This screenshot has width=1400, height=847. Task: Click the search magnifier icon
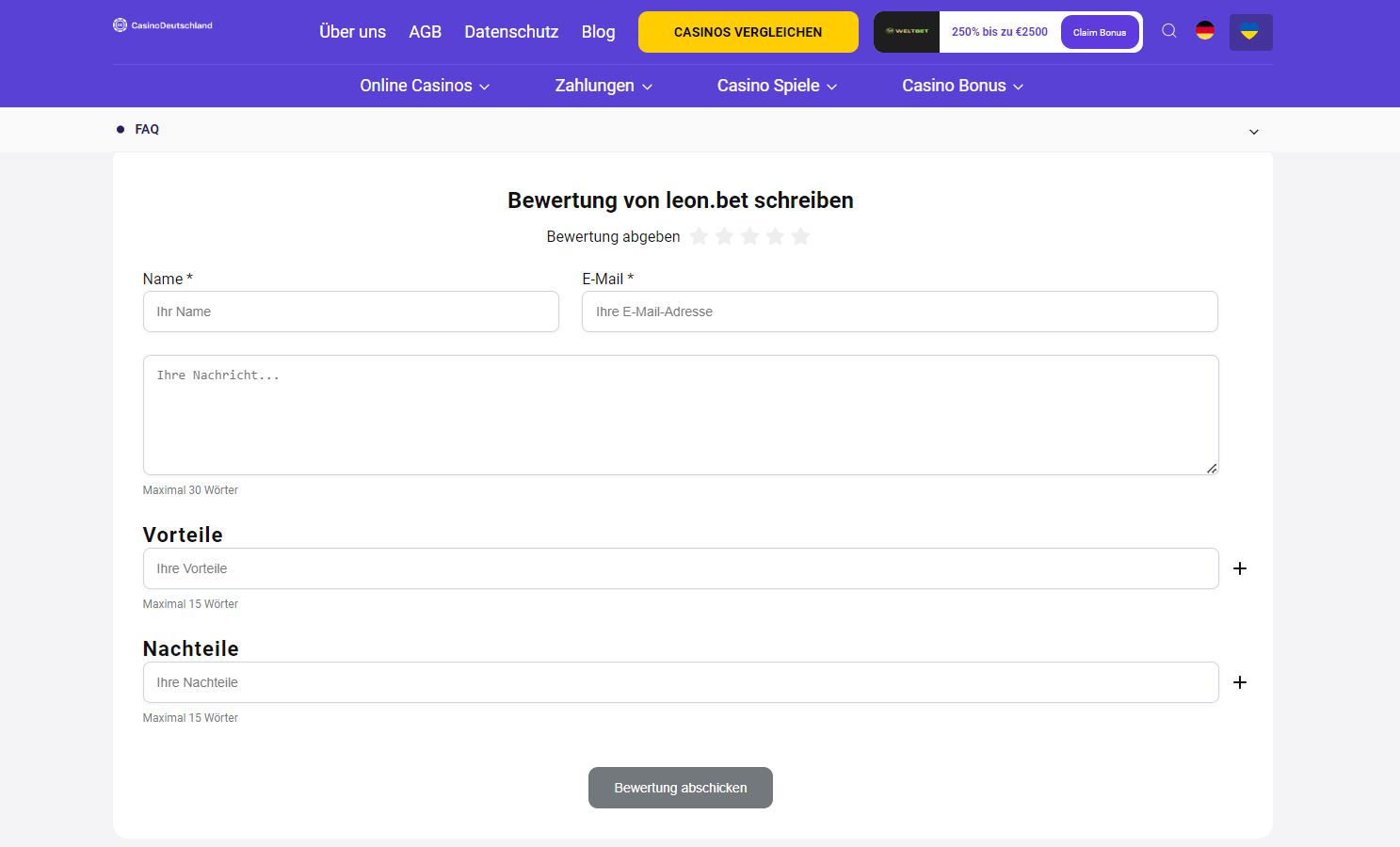(1169, 31)
